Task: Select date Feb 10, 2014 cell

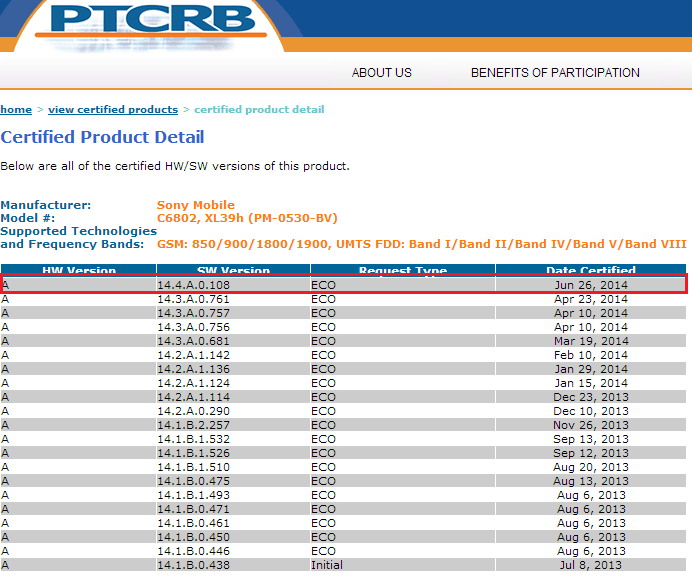Action: (x=591, y=355)
